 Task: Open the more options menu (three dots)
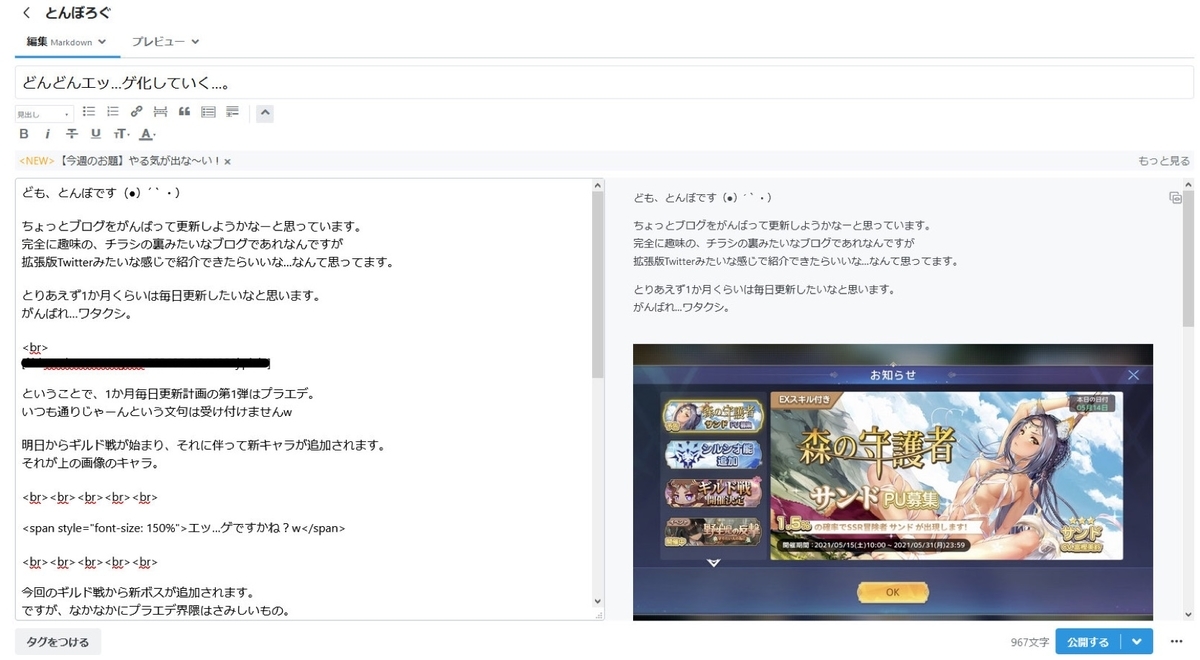[1176, 642]
